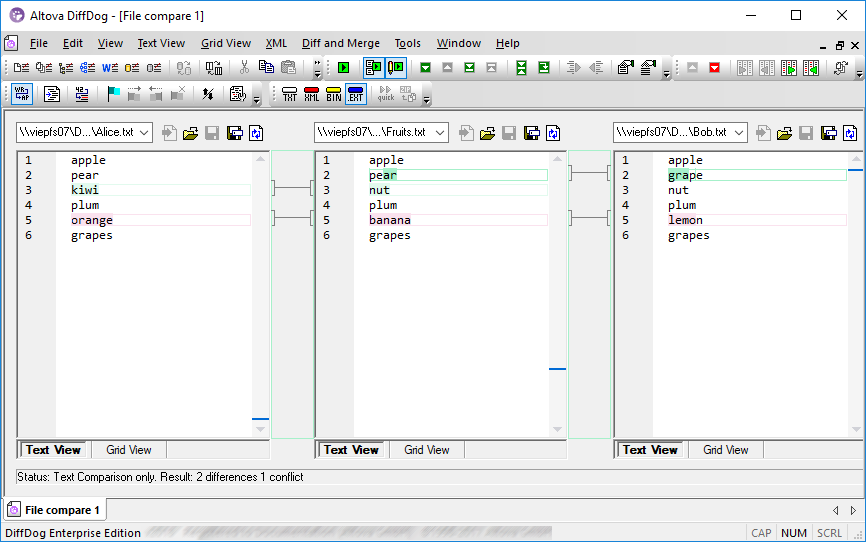This screenshot has height=542, width=866.
Task: Open Alice.txt file path dropdown
Action: 144,133
